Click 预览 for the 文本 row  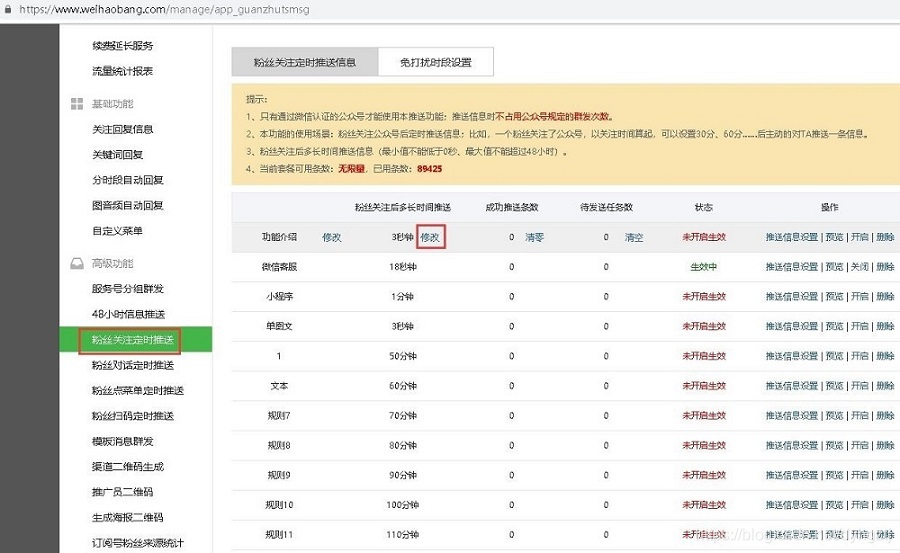coord(835,386)
